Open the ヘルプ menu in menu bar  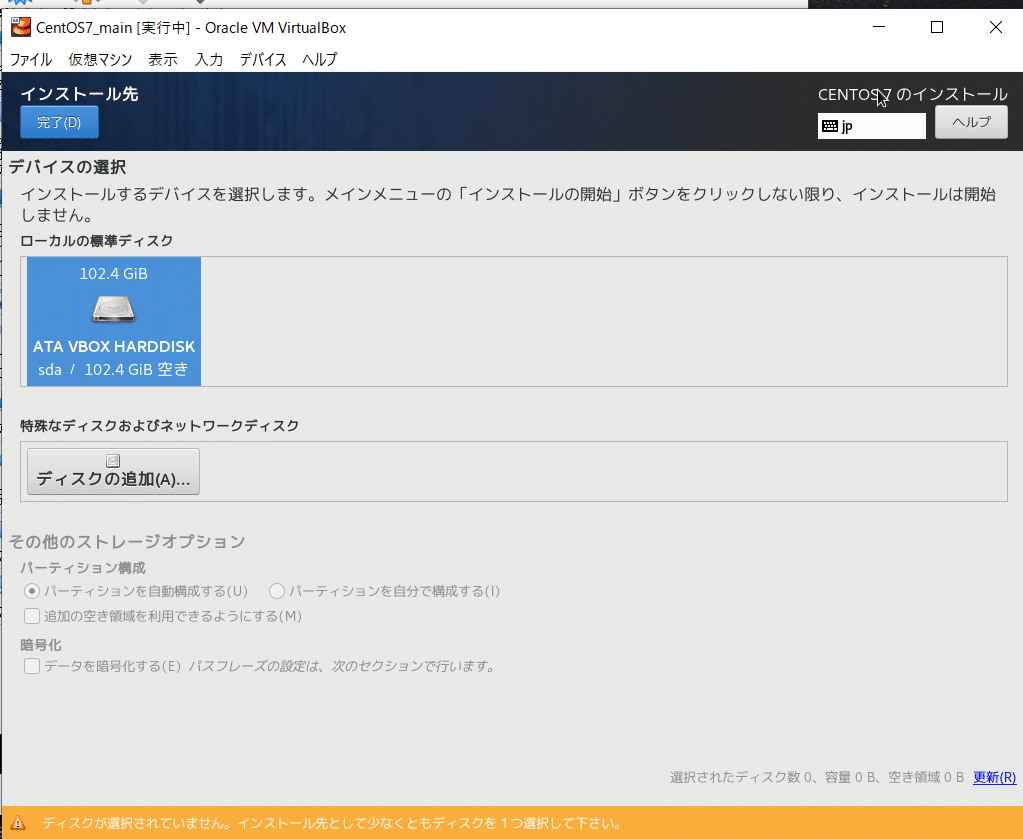320,59
